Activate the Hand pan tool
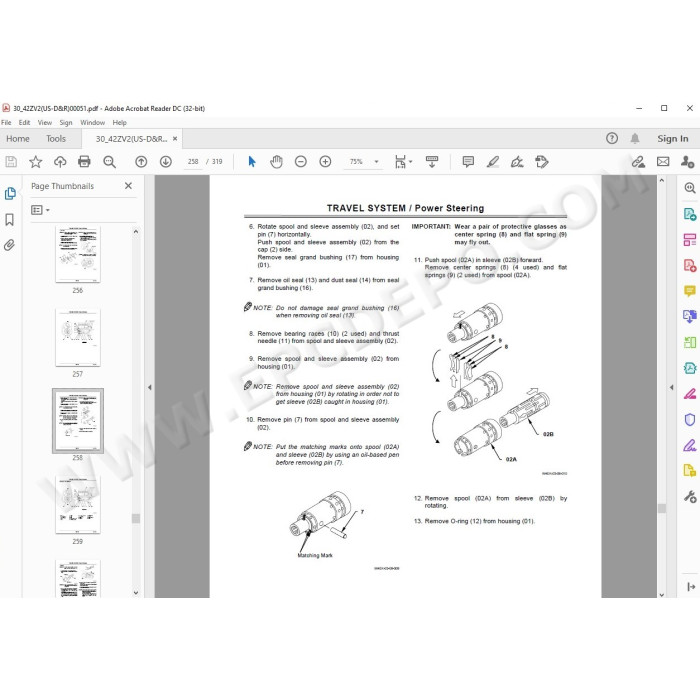The height and width of the screenshot is (700, 700). click(276, 162)
